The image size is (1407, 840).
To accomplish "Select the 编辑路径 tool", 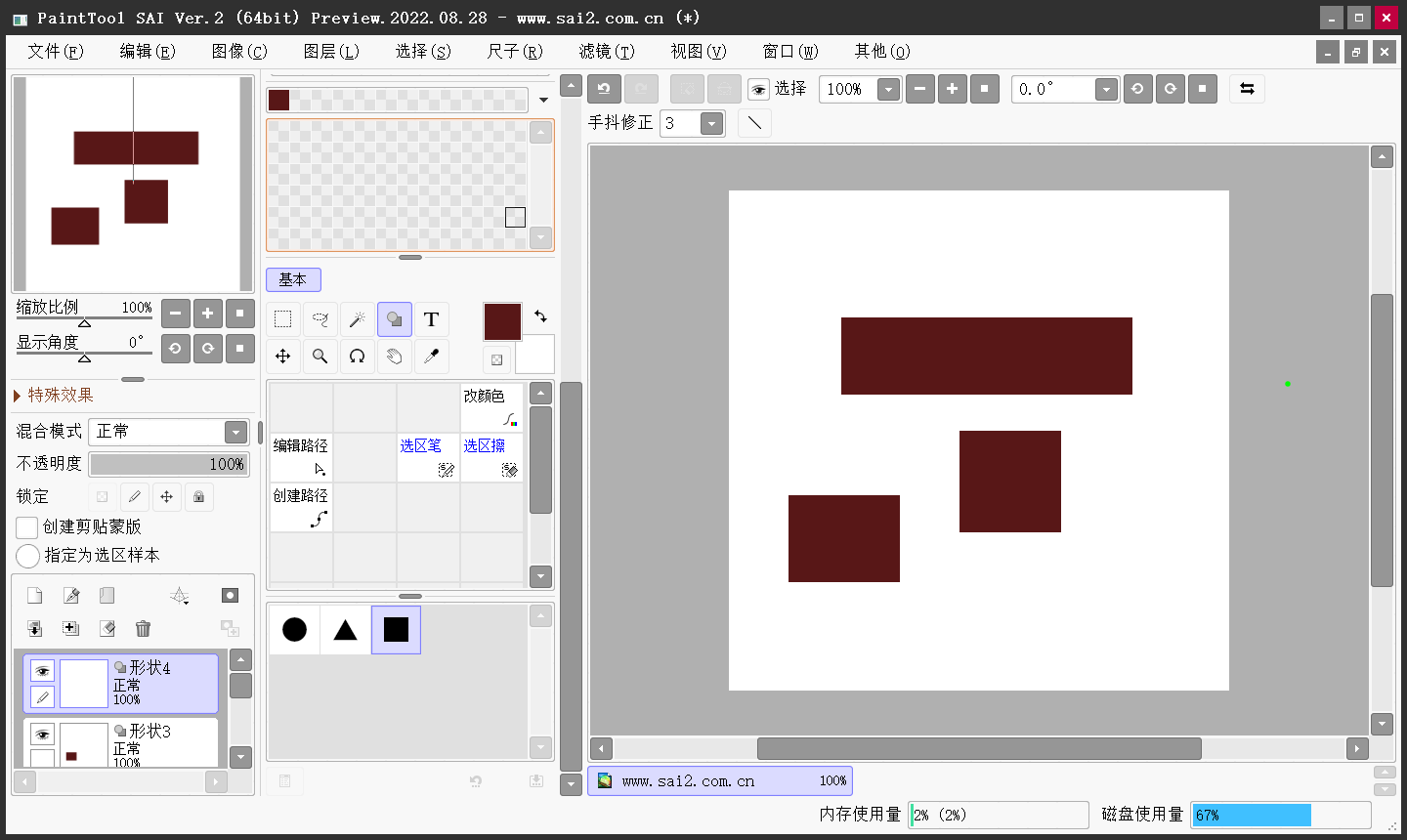I will (x=301, y=457).
